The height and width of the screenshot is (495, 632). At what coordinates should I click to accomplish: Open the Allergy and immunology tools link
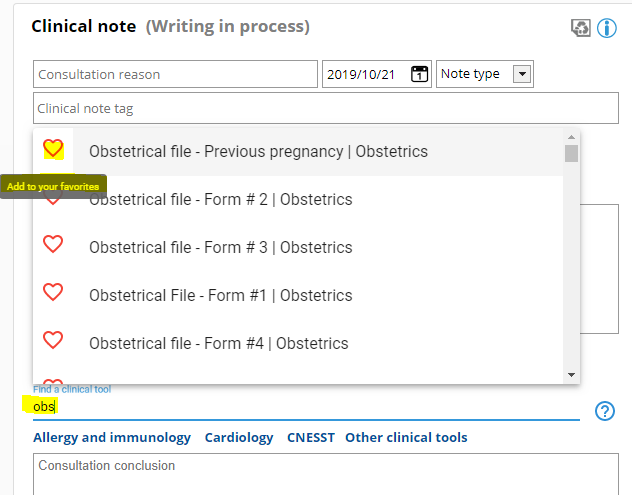coord(112,438)
